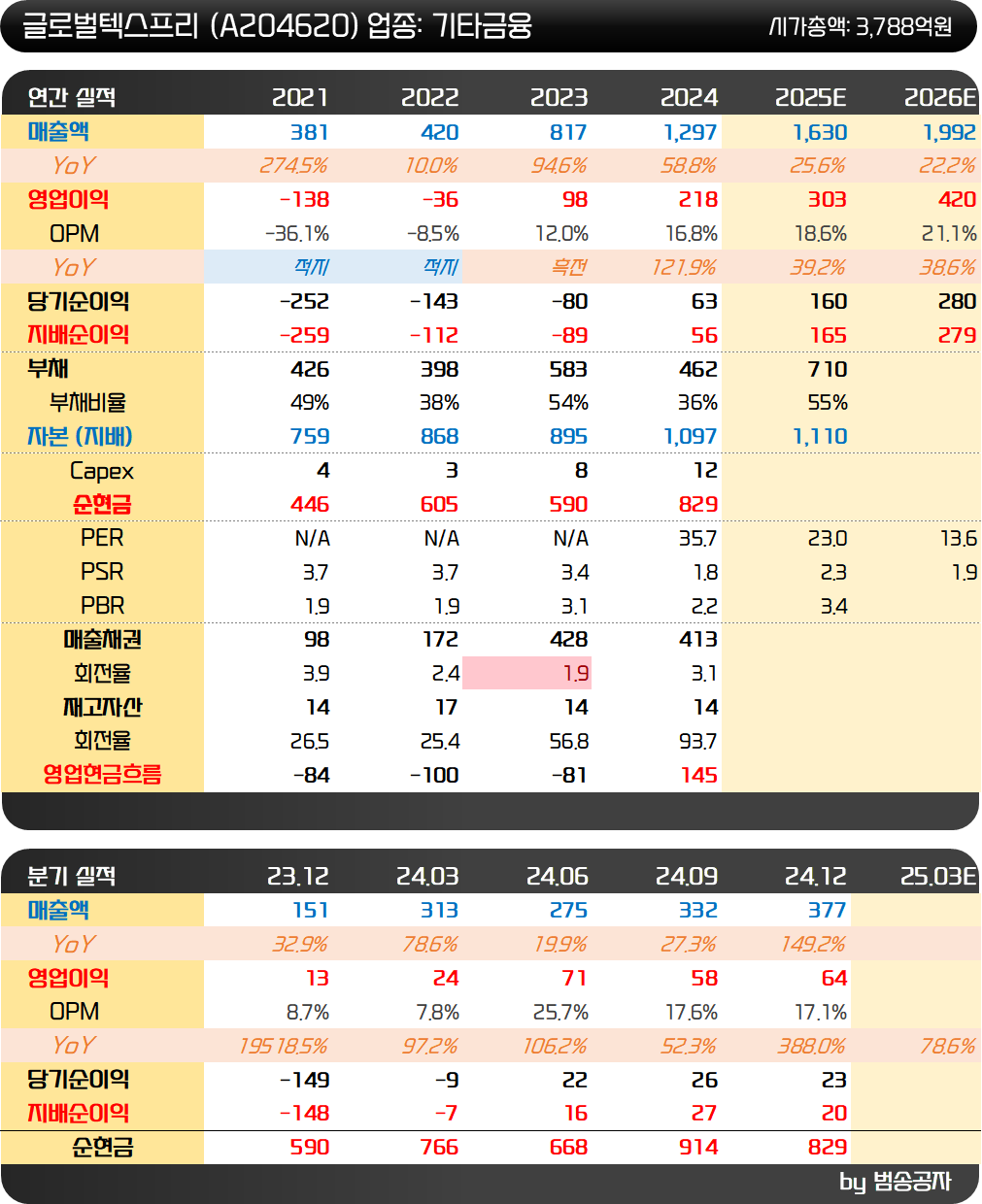Click the 분기 실적 header label
Screen dimensions: 982x1204
coord(71,876)
